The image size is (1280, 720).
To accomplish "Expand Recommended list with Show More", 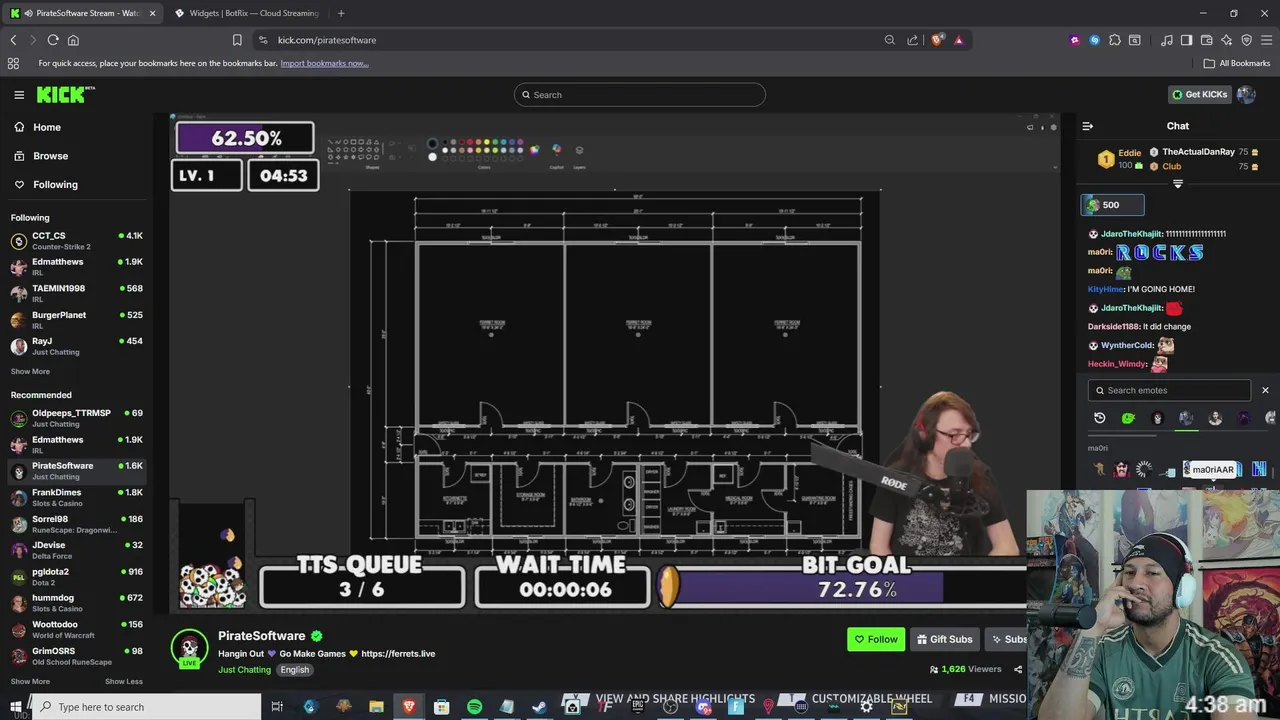I will pos(30,681).
